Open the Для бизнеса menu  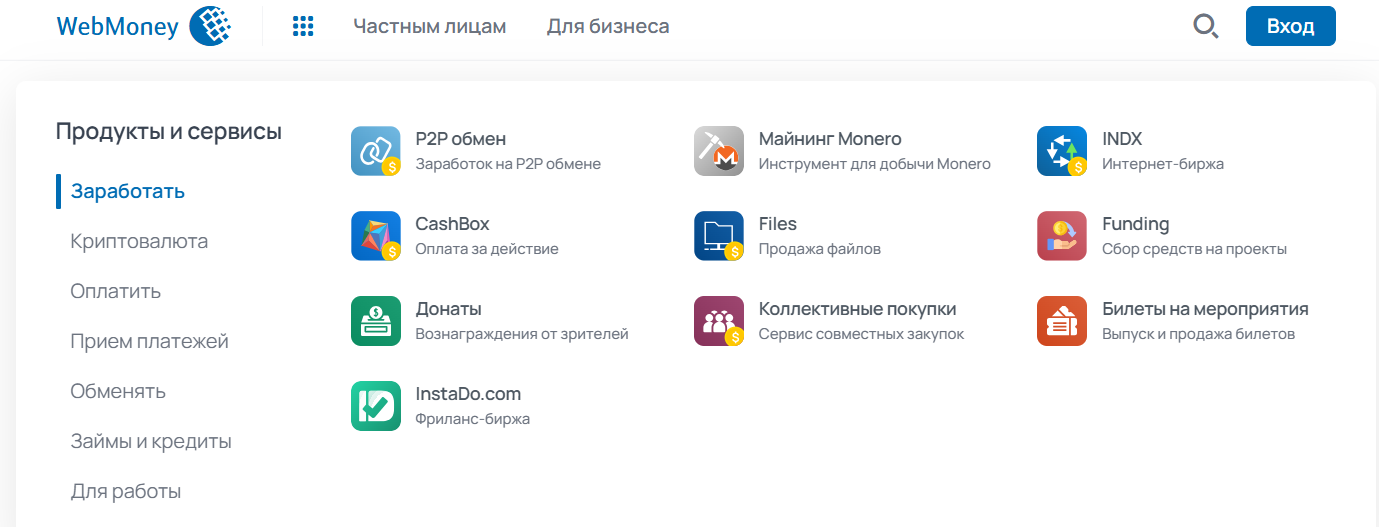point(608,27)
